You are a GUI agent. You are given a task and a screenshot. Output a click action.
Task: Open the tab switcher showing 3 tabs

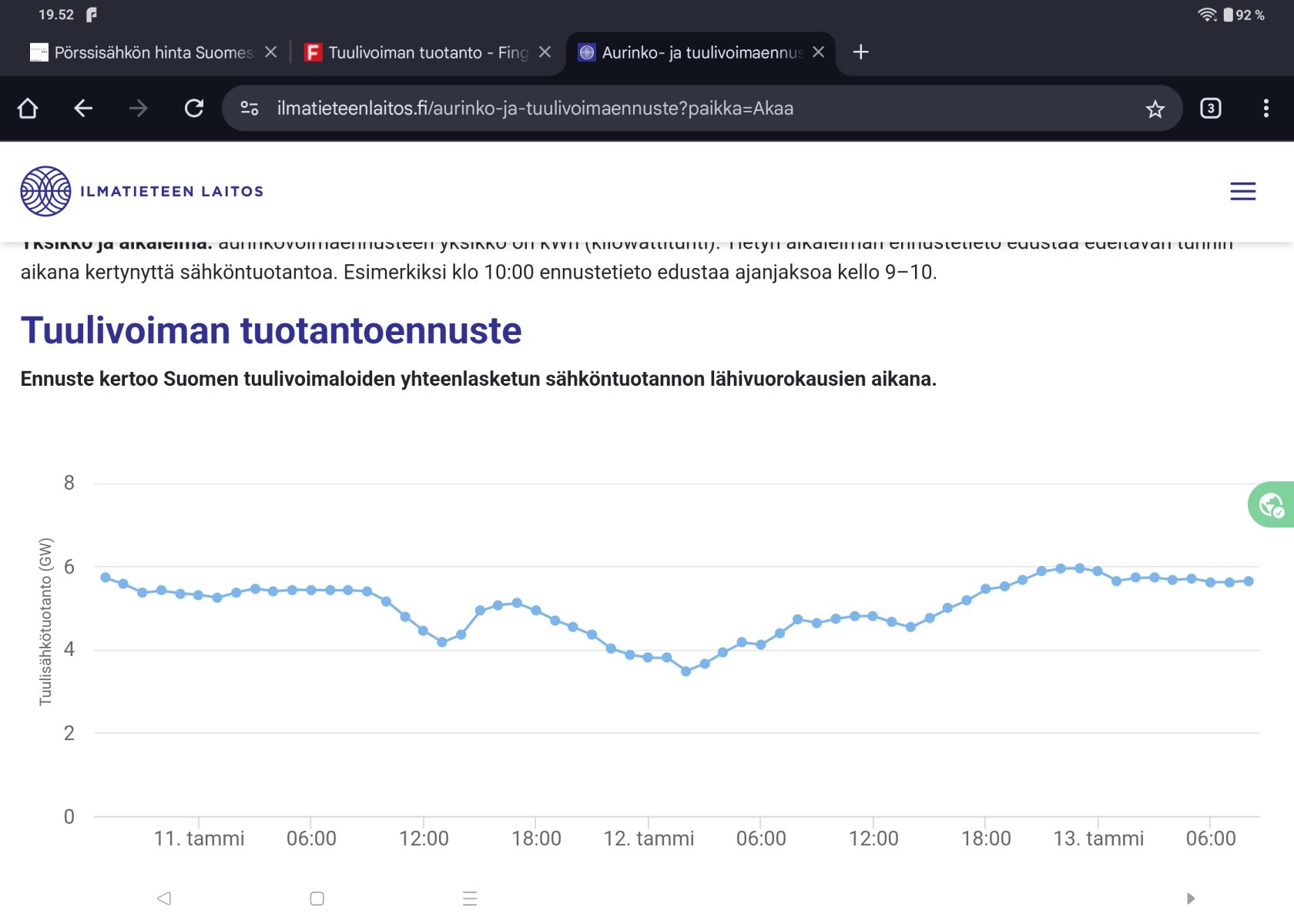tap(1210, 109)
